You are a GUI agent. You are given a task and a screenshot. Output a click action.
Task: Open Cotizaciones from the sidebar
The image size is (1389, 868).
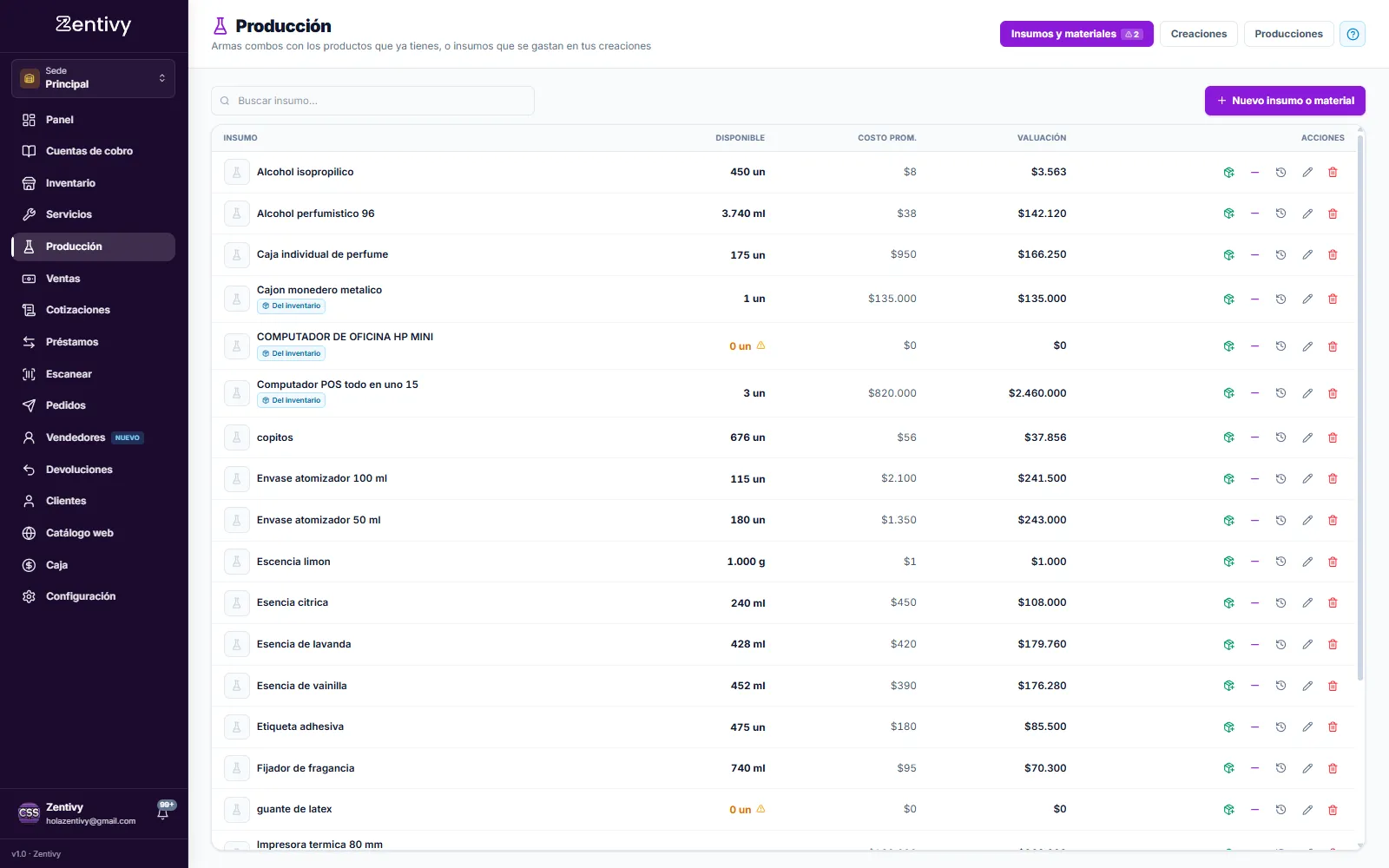click(93, 310)
